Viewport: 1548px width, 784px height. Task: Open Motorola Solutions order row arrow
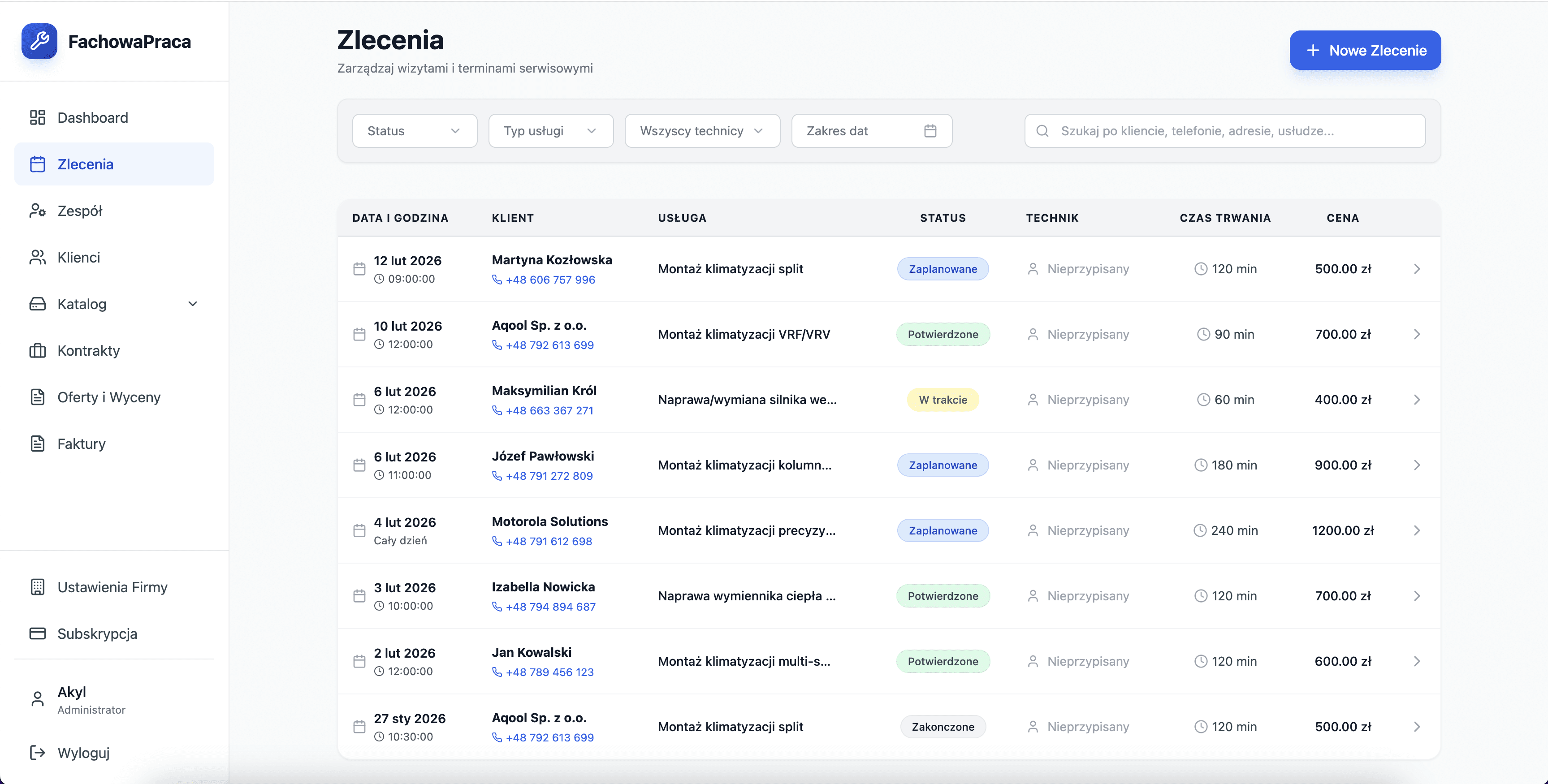[x=1416, y=530]
